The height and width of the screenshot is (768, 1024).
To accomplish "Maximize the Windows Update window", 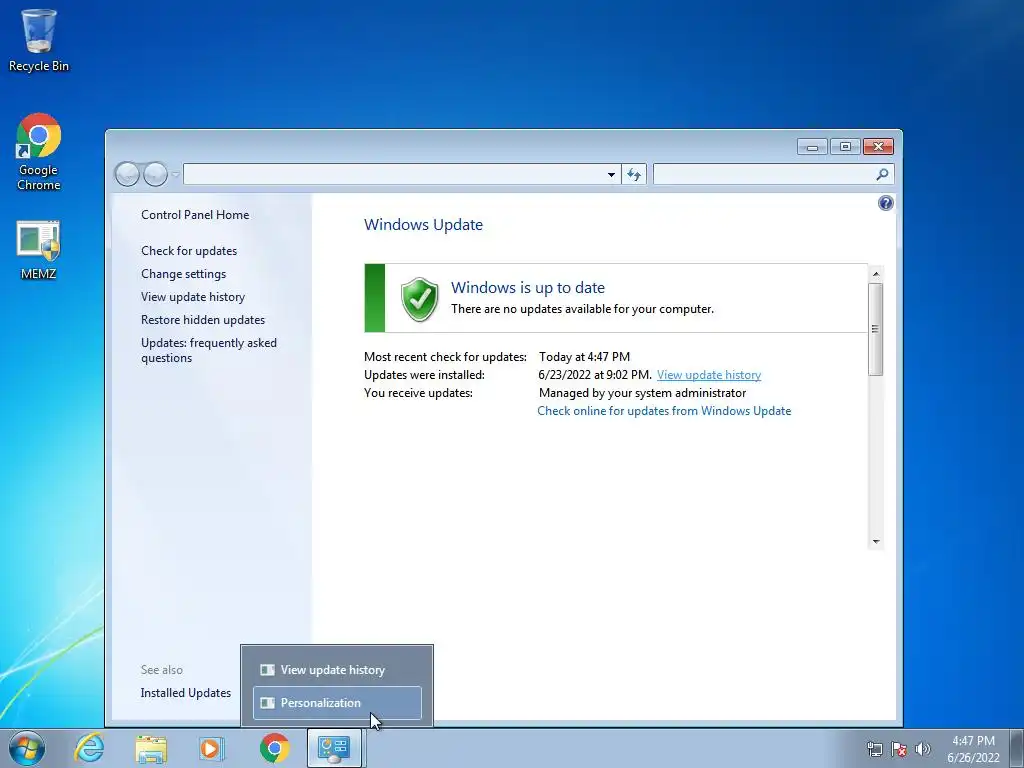I will [845, 147].
